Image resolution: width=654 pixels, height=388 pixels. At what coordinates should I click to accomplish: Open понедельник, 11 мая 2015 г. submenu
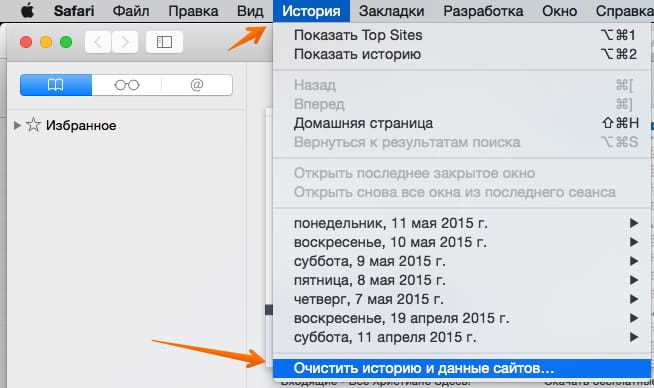462,223
